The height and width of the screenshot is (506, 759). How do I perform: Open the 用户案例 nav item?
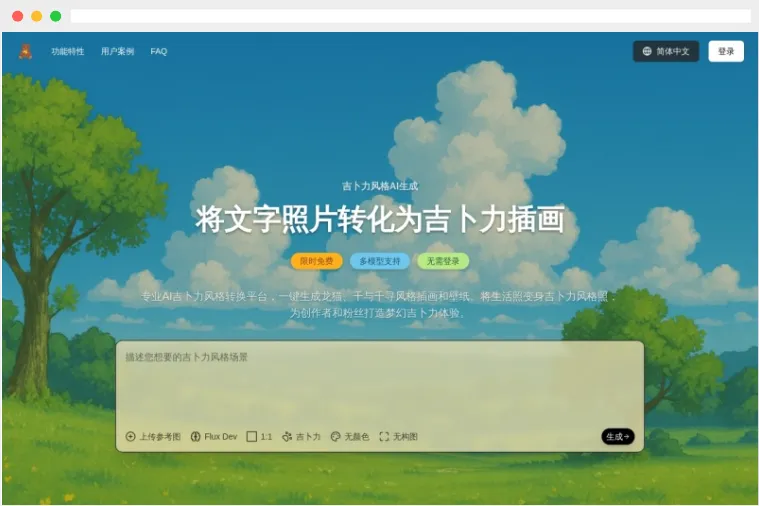pyautogui.click(x=117, y=51)
